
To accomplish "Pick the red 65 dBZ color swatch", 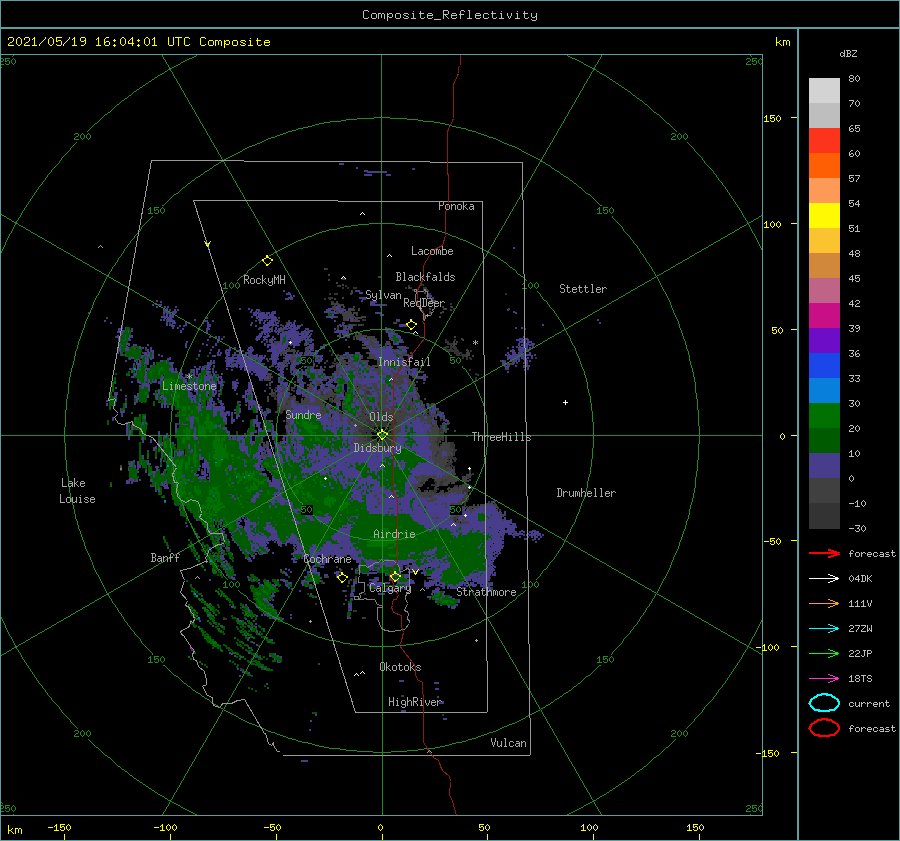I will pos(824,141).
